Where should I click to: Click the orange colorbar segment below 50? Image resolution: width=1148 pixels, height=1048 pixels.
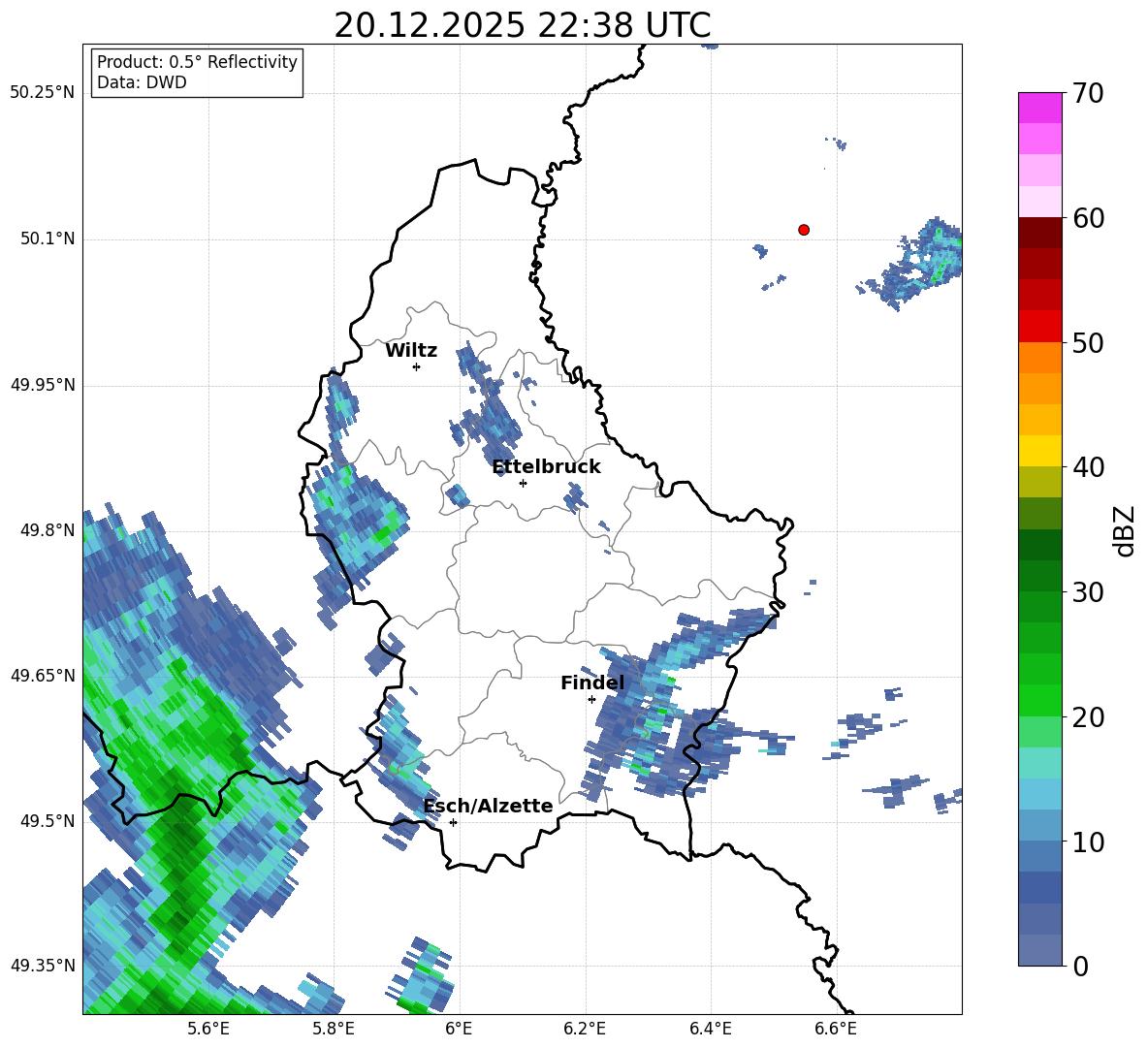click(1040, 357)
